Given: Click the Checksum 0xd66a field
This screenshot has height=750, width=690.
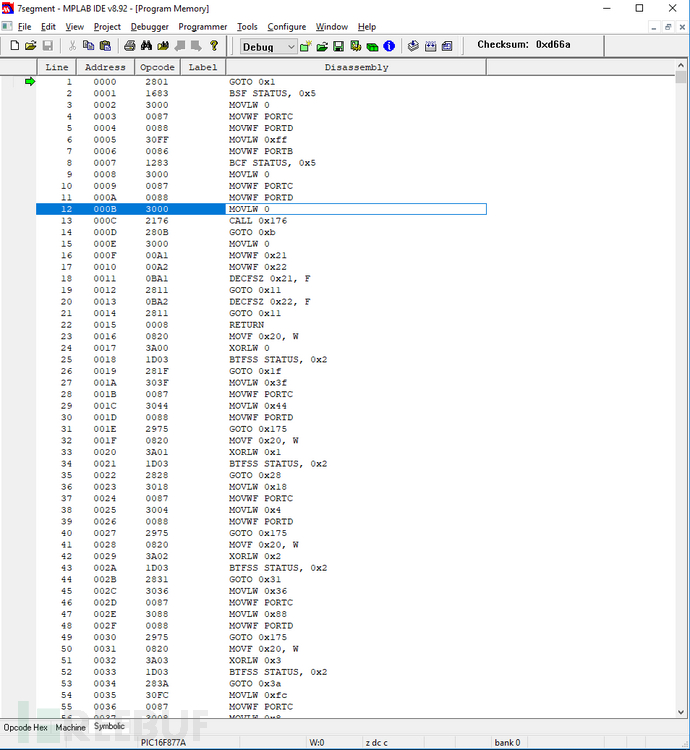Looking at the screenshot, I should 524,44.
